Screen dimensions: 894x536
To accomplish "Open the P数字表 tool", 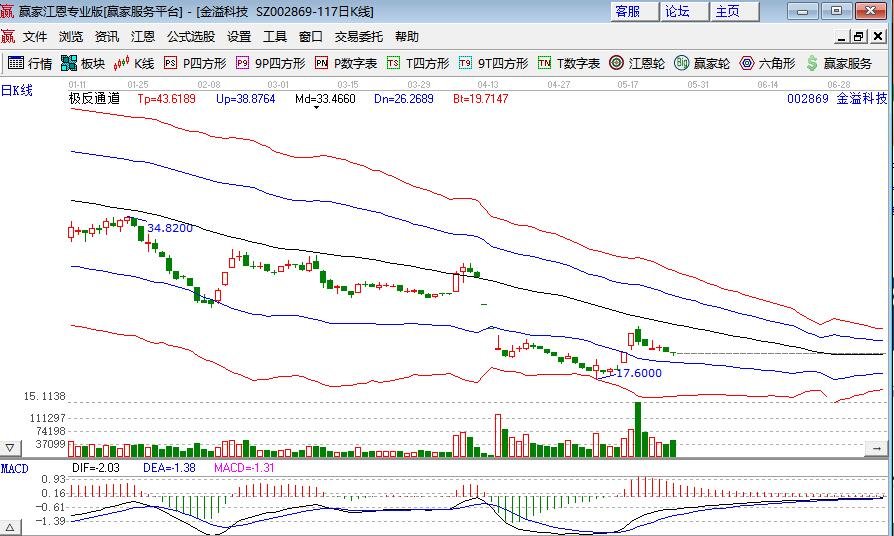I will 346,63.
